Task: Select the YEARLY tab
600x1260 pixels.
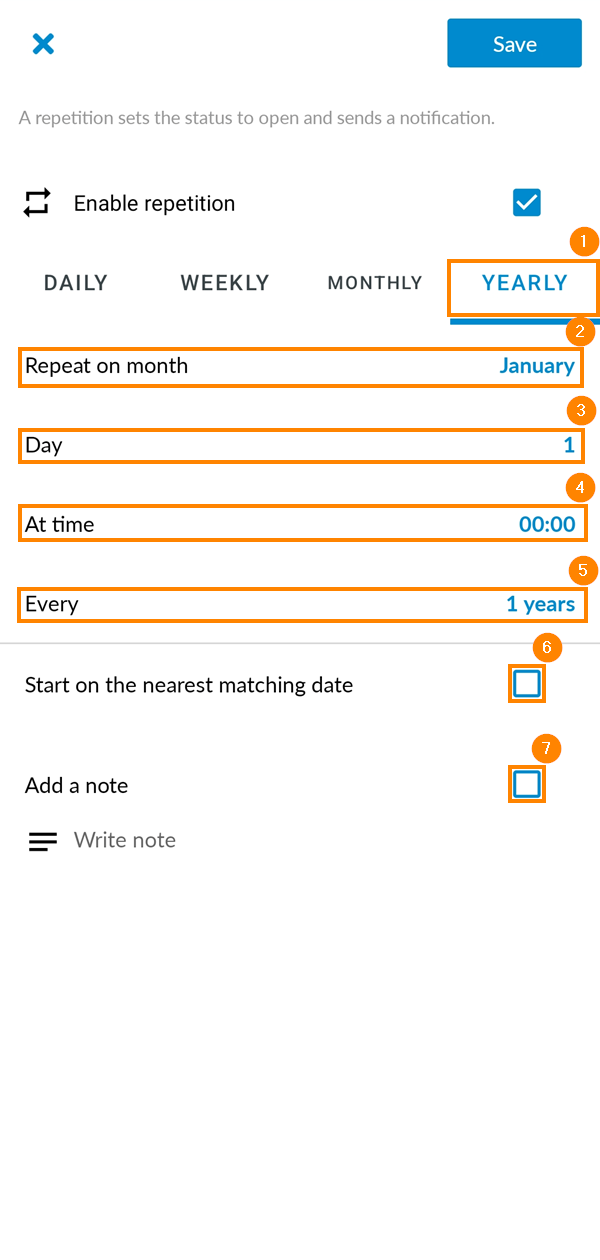Action: 523,283
